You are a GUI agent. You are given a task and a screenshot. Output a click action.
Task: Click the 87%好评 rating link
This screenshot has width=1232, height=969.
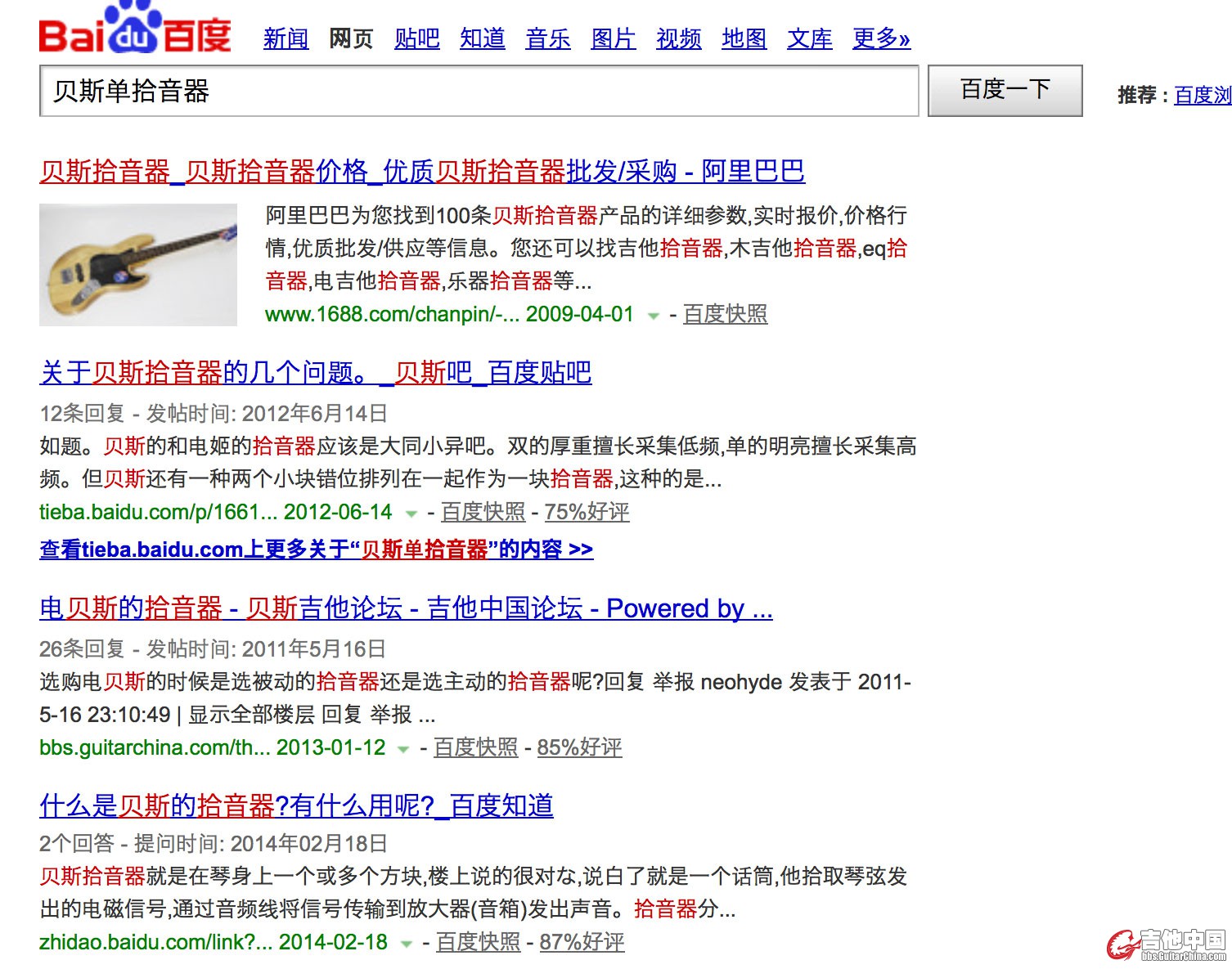(582, 942)
